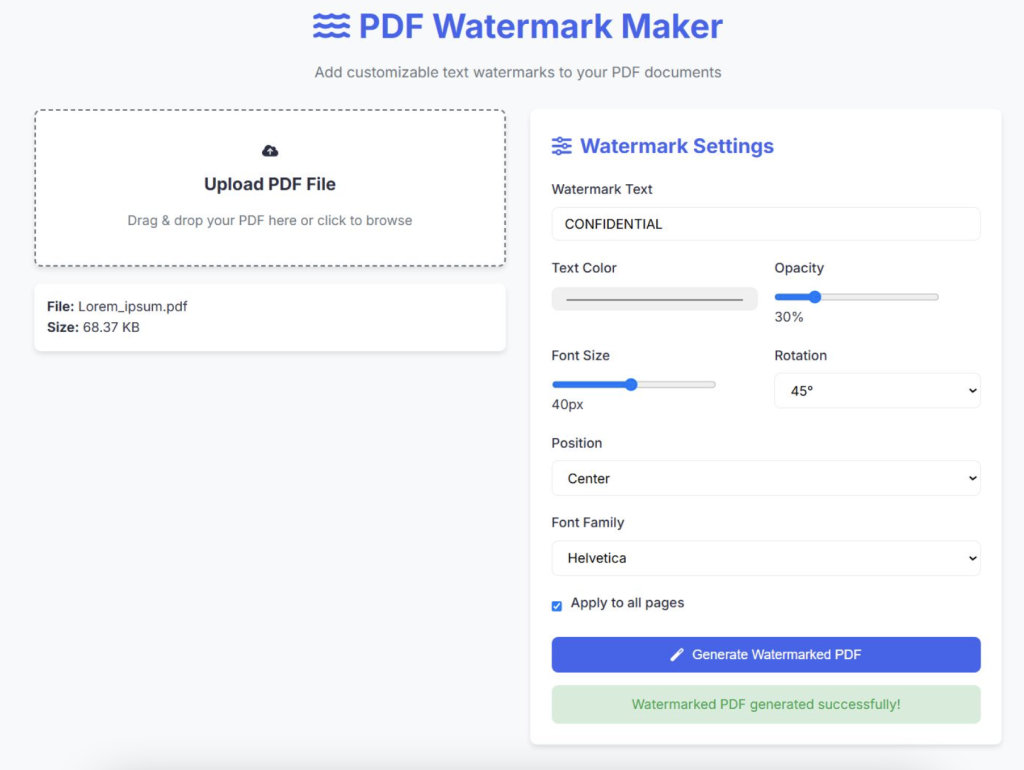Adjust the Font Size slider handle

click(x=630, y=384)
